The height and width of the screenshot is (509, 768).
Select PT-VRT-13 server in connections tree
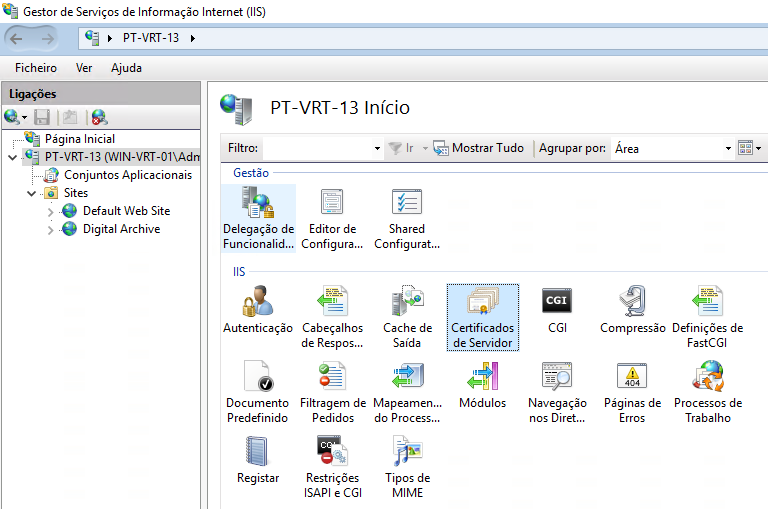[122, 157]
